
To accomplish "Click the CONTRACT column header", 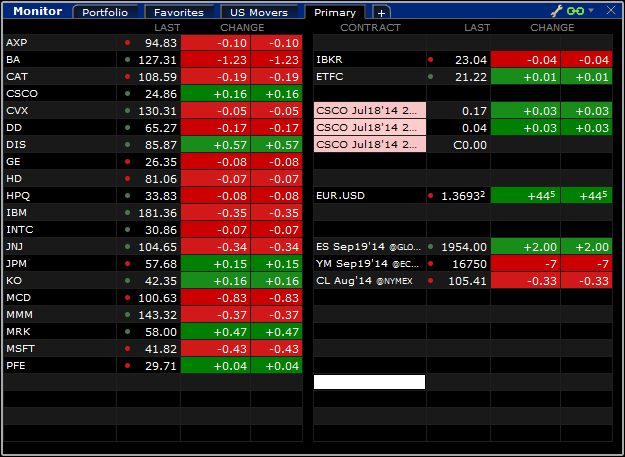I will pos(370,27).
